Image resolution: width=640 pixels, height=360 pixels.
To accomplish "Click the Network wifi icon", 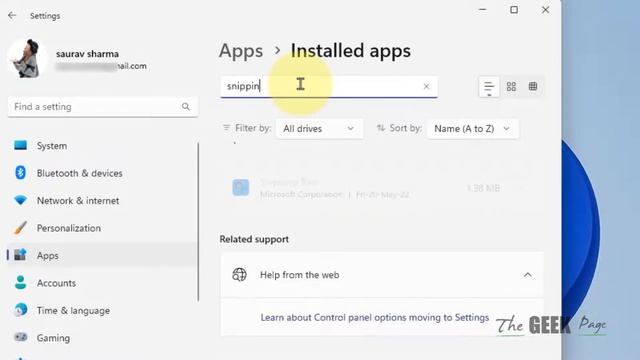I will (x=20, y=200).
